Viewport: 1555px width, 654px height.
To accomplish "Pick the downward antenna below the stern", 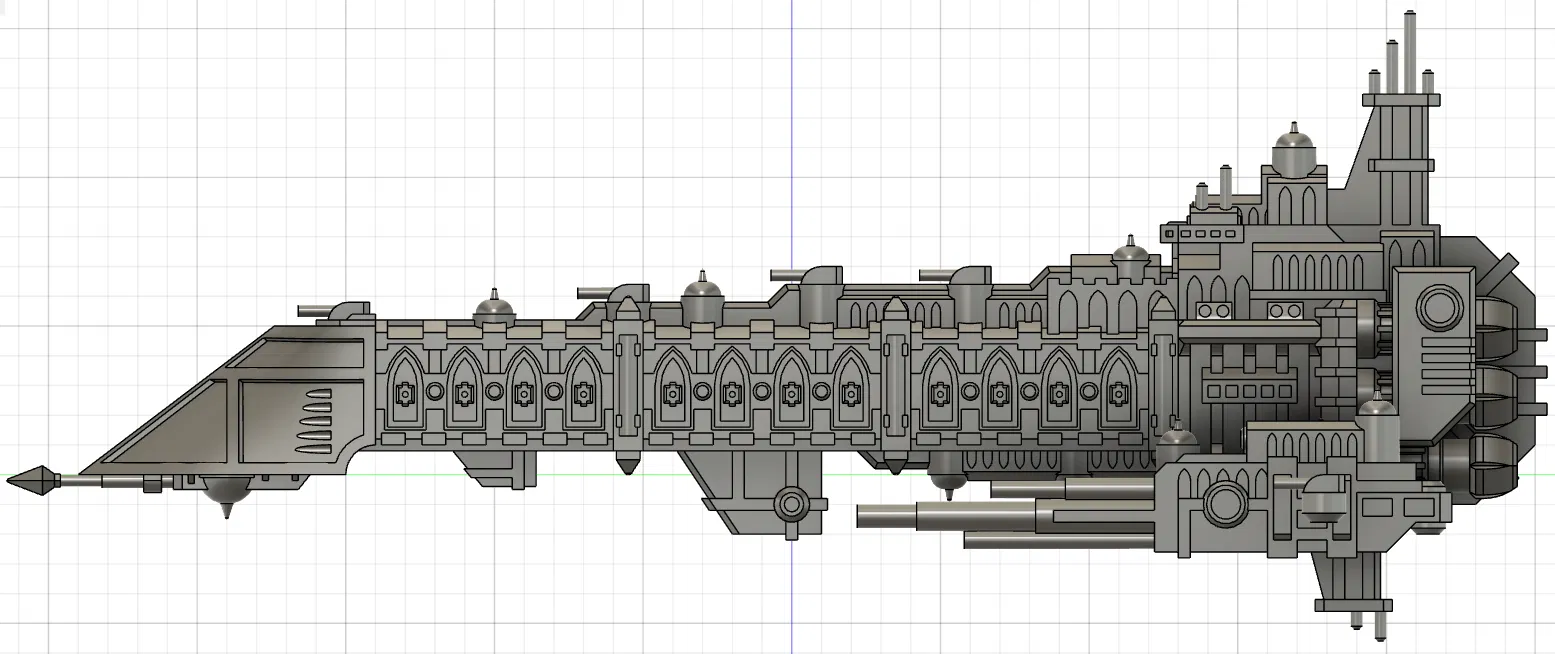I will point(1380,624).
